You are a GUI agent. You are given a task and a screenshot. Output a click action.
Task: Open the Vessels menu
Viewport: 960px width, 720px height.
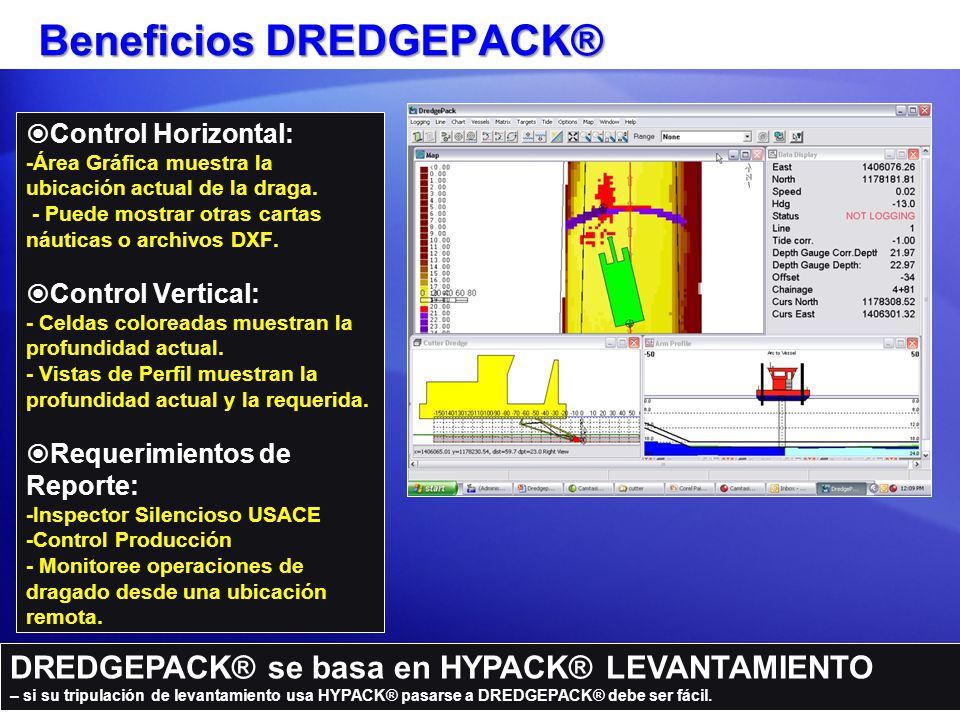[x=480, y=122]
